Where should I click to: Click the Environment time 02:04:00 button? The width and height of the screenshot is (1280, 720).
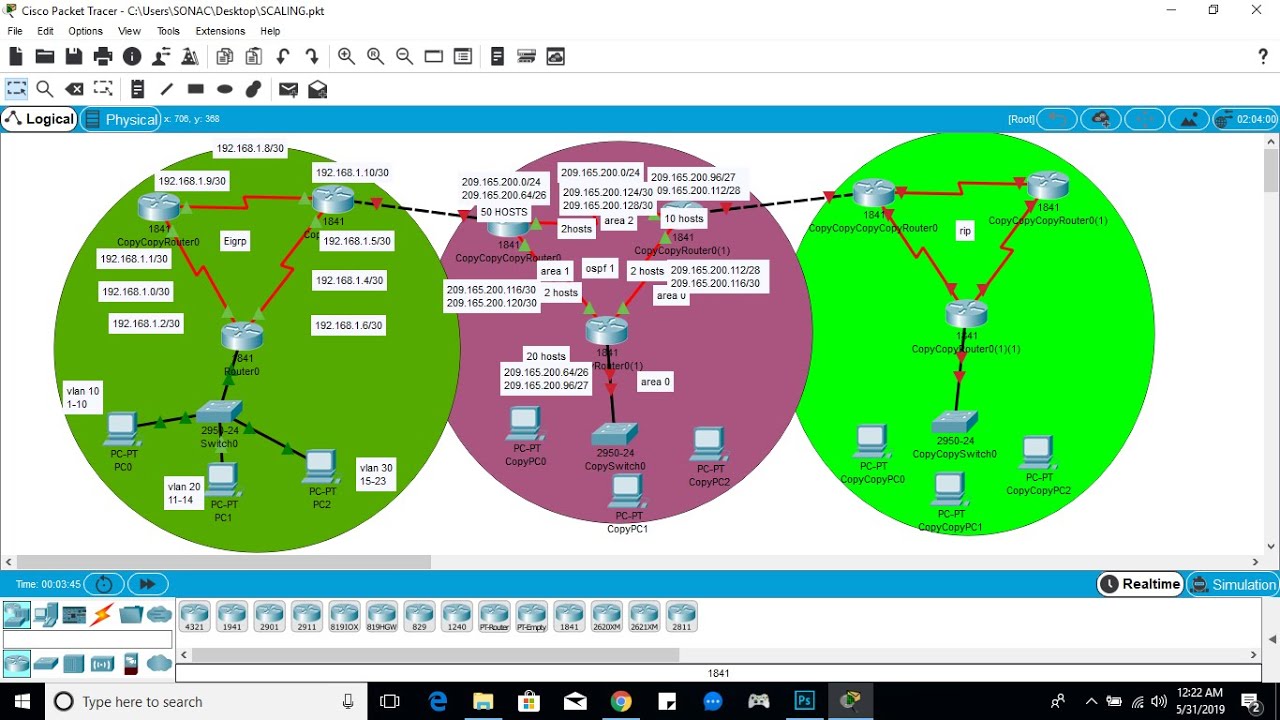click(x=1245, y=119)
